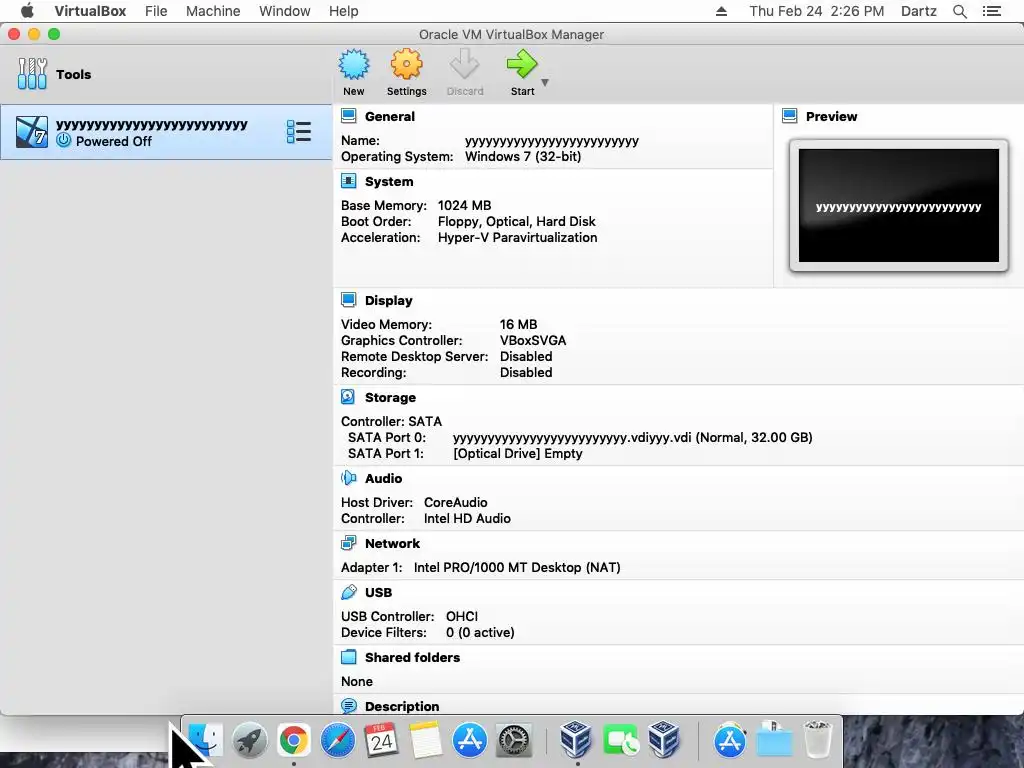Open the File menu
The image size is (1024, 768).
156,11
